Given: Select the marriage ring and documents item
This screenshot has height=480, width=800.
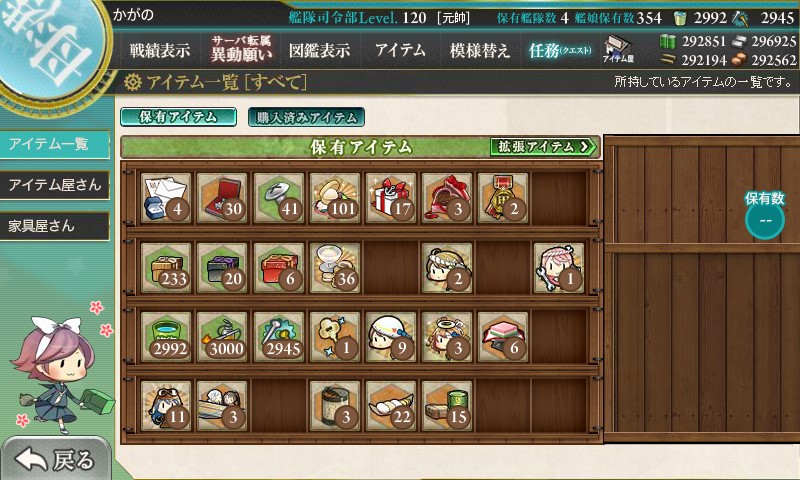Looking at the screenshot, I should (x=166, y=198).
